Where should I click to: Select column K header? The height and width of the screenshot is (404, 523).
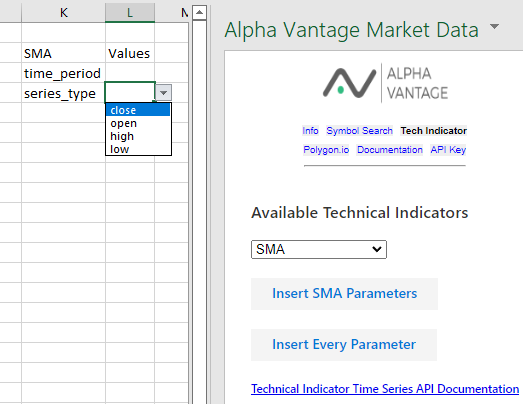tap(63, 13)
